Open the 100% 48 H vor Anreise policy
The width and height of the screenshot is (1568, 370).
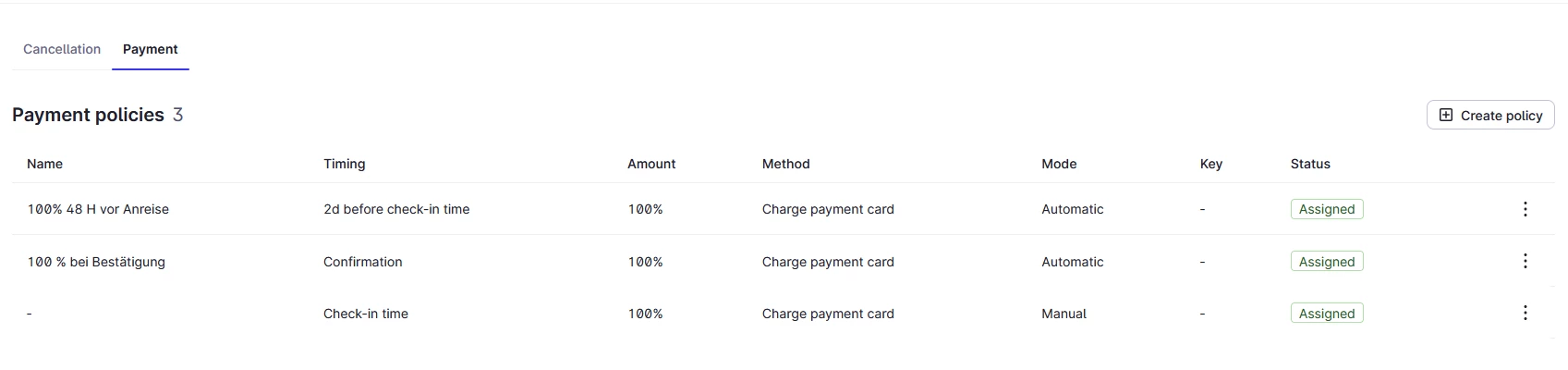click(98, 209)
